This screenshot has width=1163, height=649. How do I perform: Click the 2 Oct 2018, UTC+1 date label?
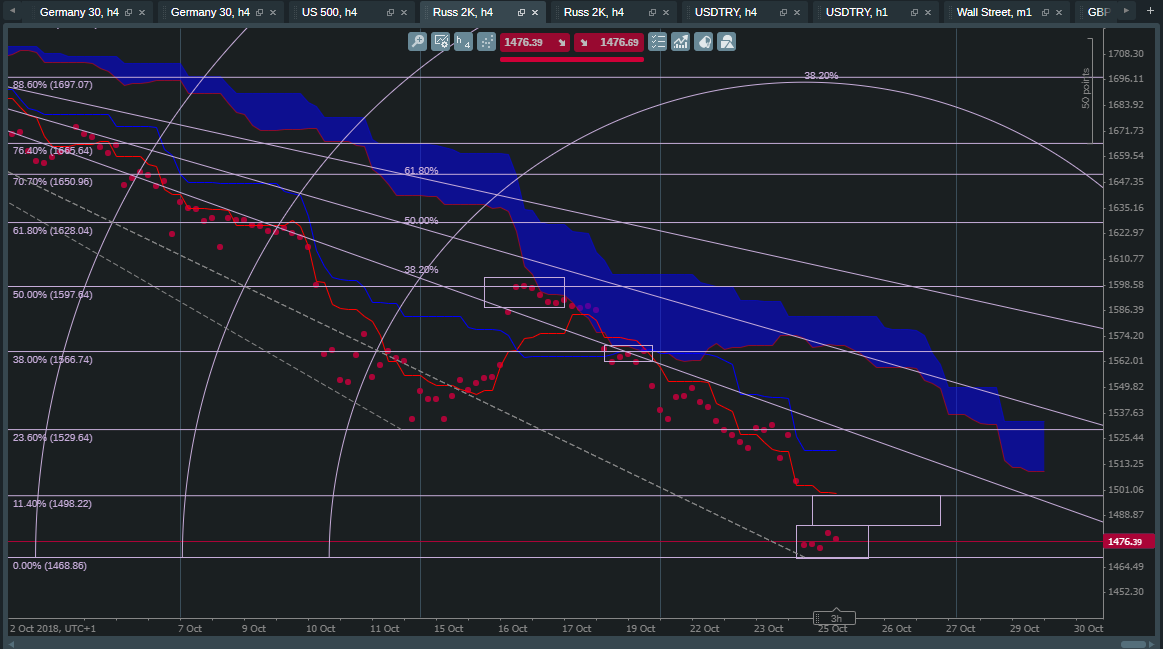tap(53, 629)
